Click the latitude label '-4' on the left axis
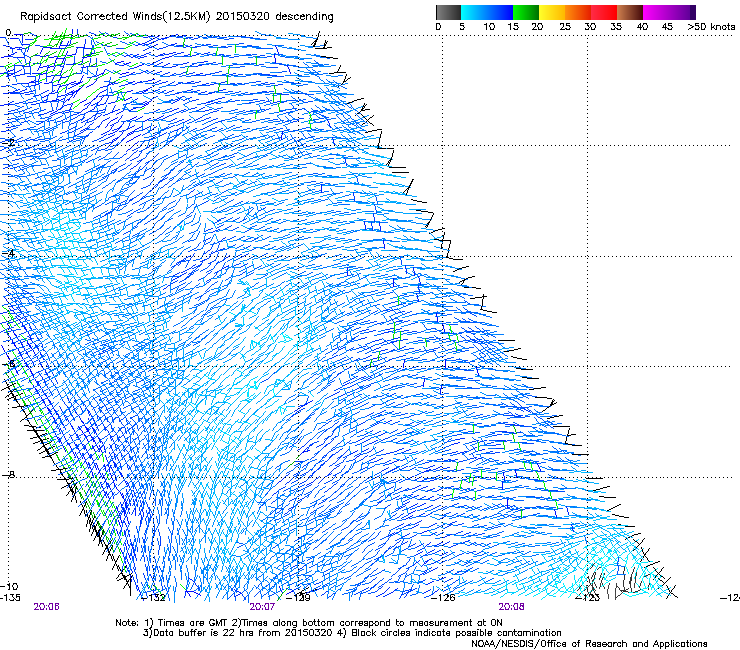This screenshot has width=740, height=650. click(8, 253)
